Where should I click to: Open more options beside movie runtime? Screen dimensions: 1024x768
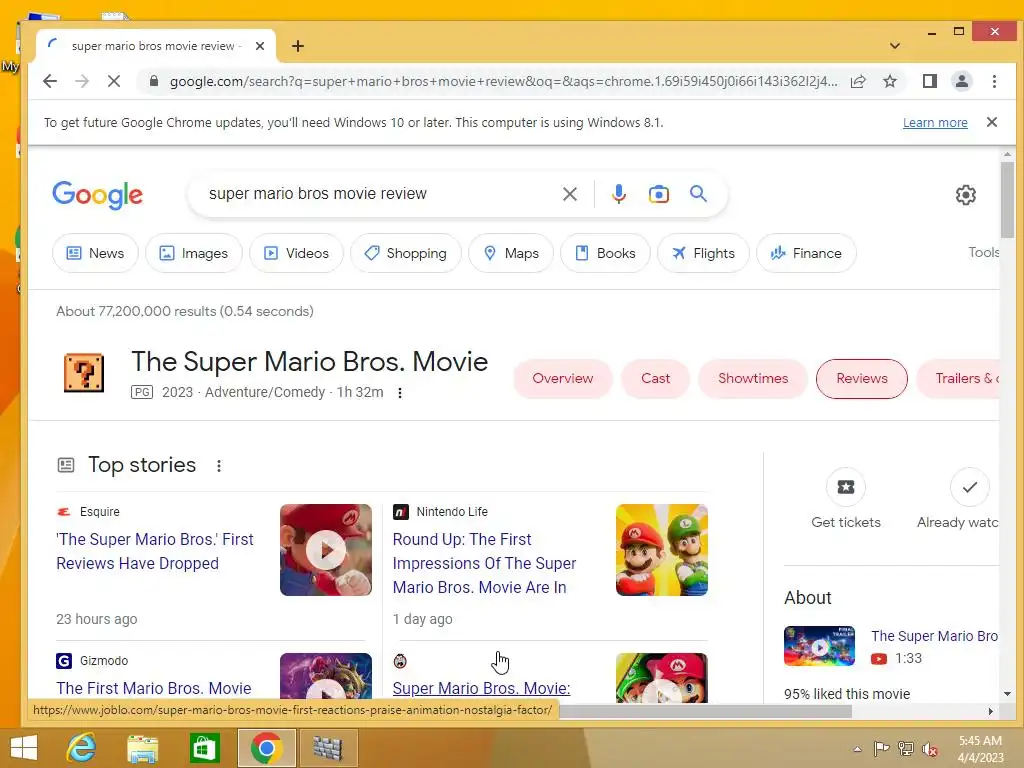coord(400,392)
